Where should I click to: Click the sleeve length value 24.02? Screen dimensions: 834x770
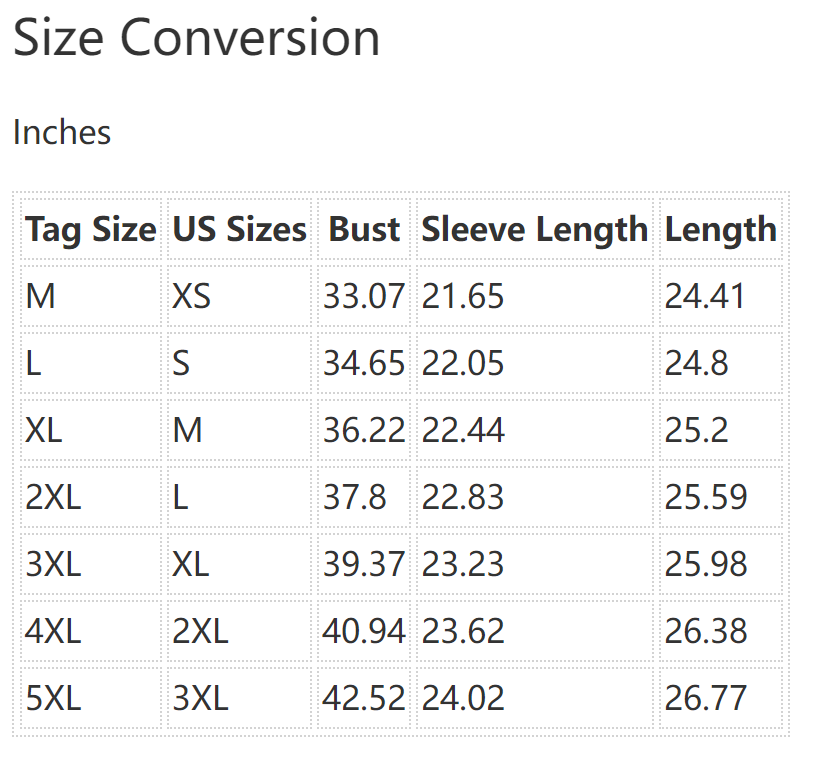[x=463, y=698]
